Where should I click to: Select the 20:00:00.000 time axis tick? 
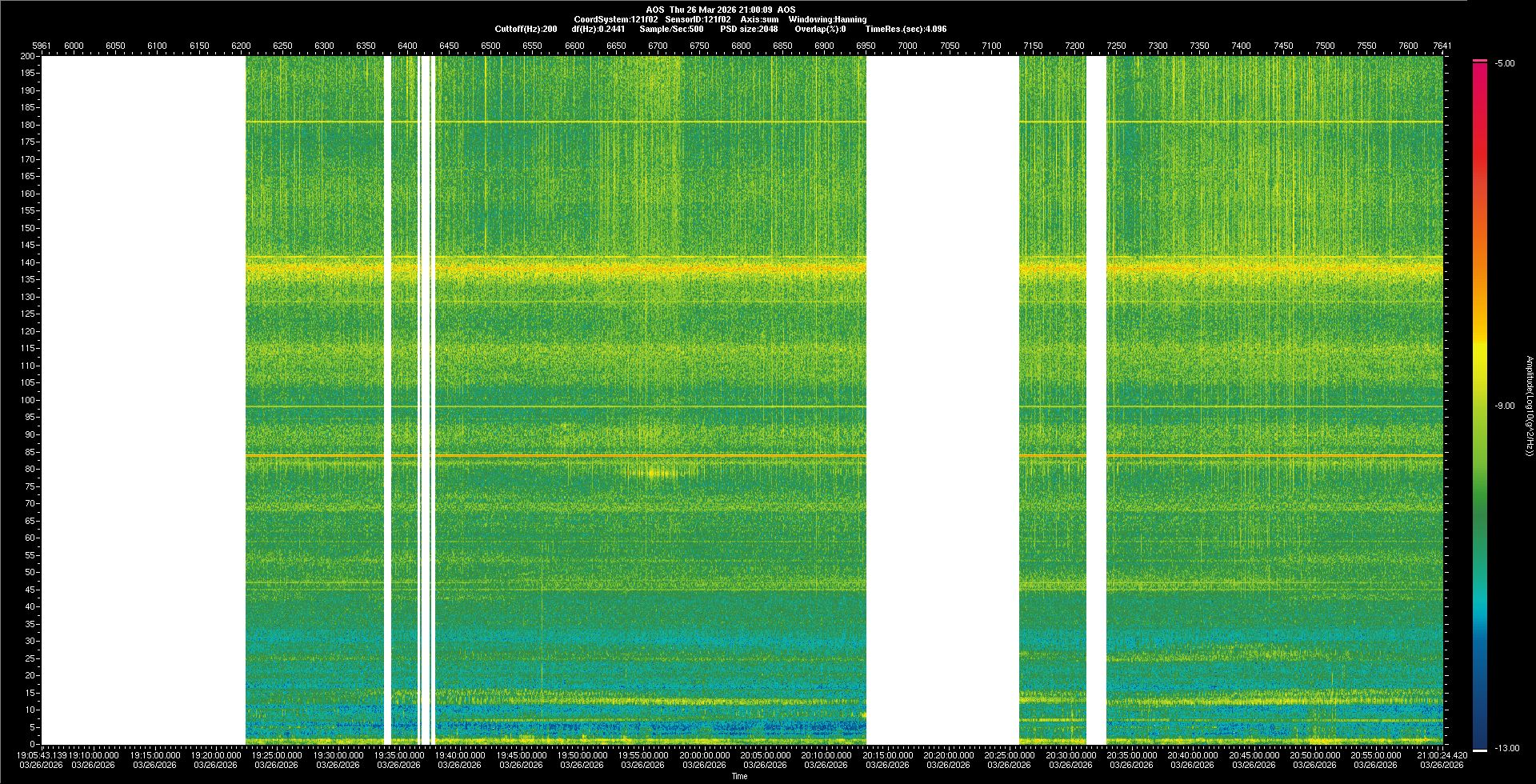(705, 755)
